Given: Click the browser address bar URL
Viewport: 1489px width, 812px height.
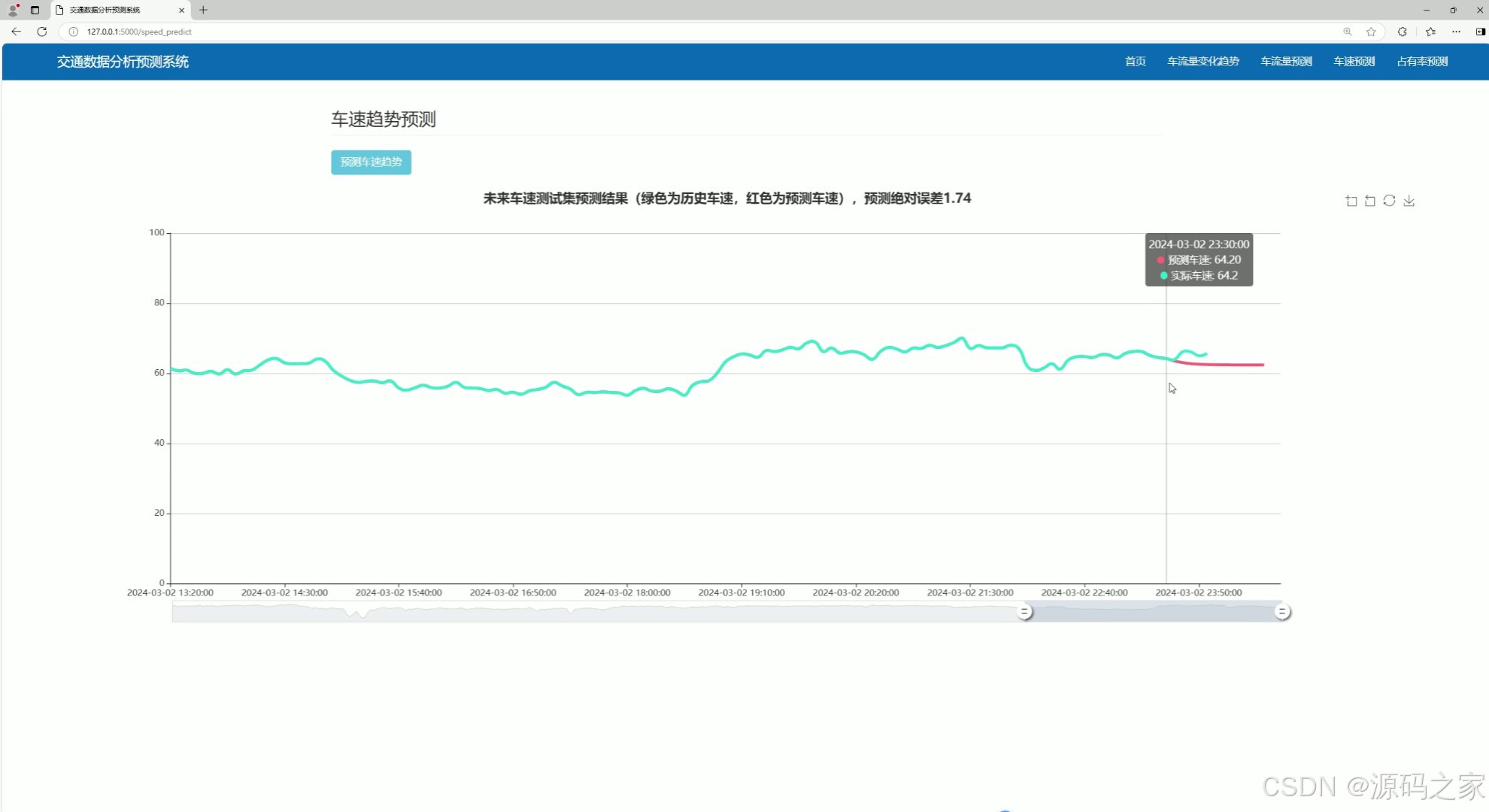Looking at the screenshot, I should pos(139,32).
